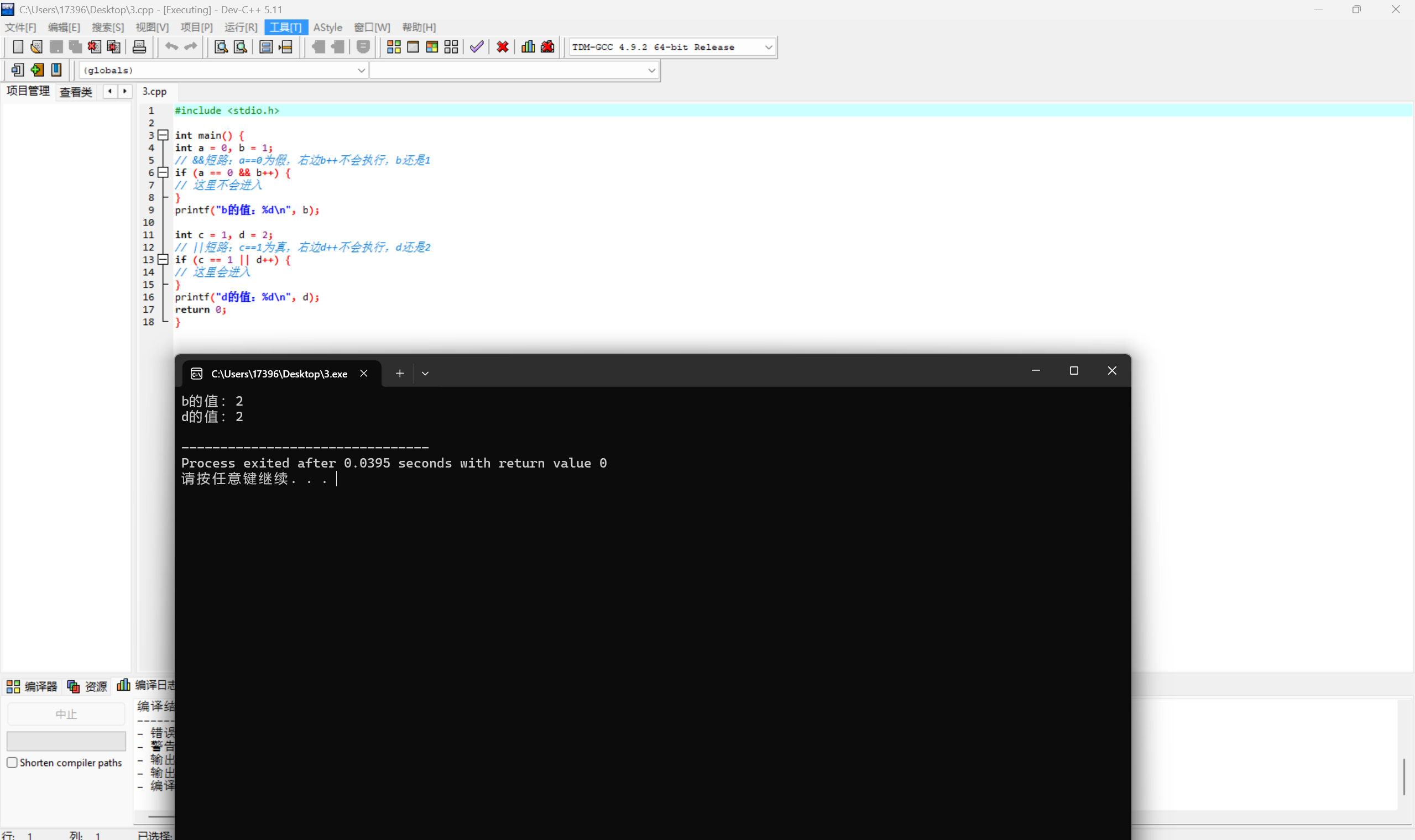This screenshot has width=1415, height=840.
Task: Open a new terminal tab with the plus button
Action: tap(400, 374)
